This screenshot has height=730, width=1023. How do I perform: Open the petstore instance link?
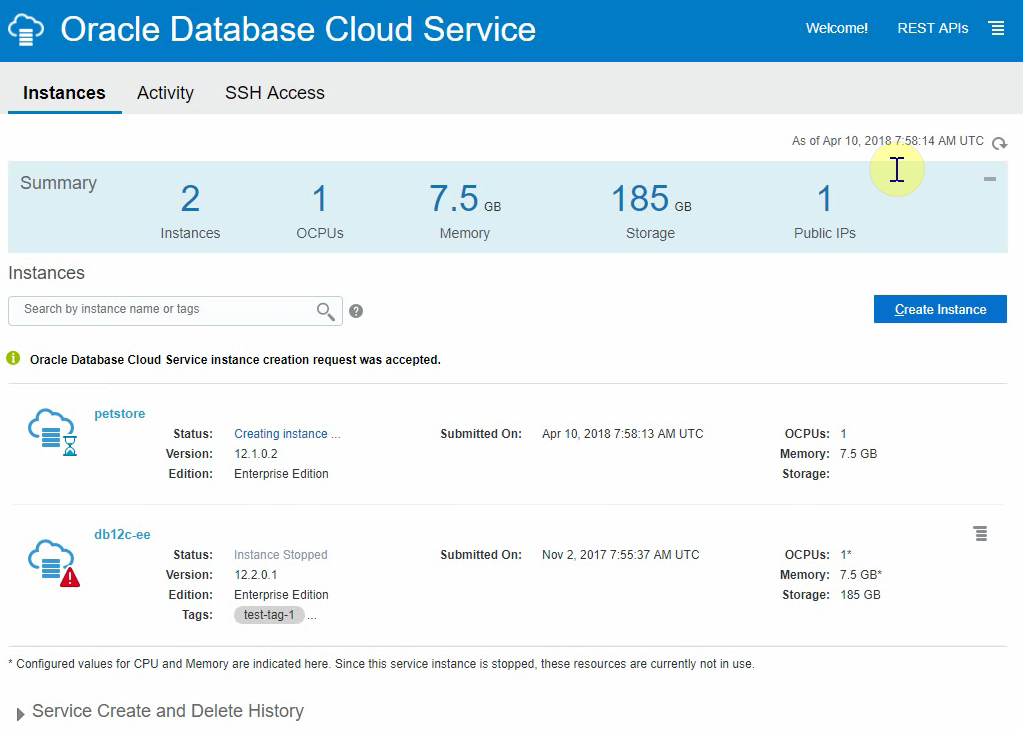pyautogui.click(x=119, y=414)
